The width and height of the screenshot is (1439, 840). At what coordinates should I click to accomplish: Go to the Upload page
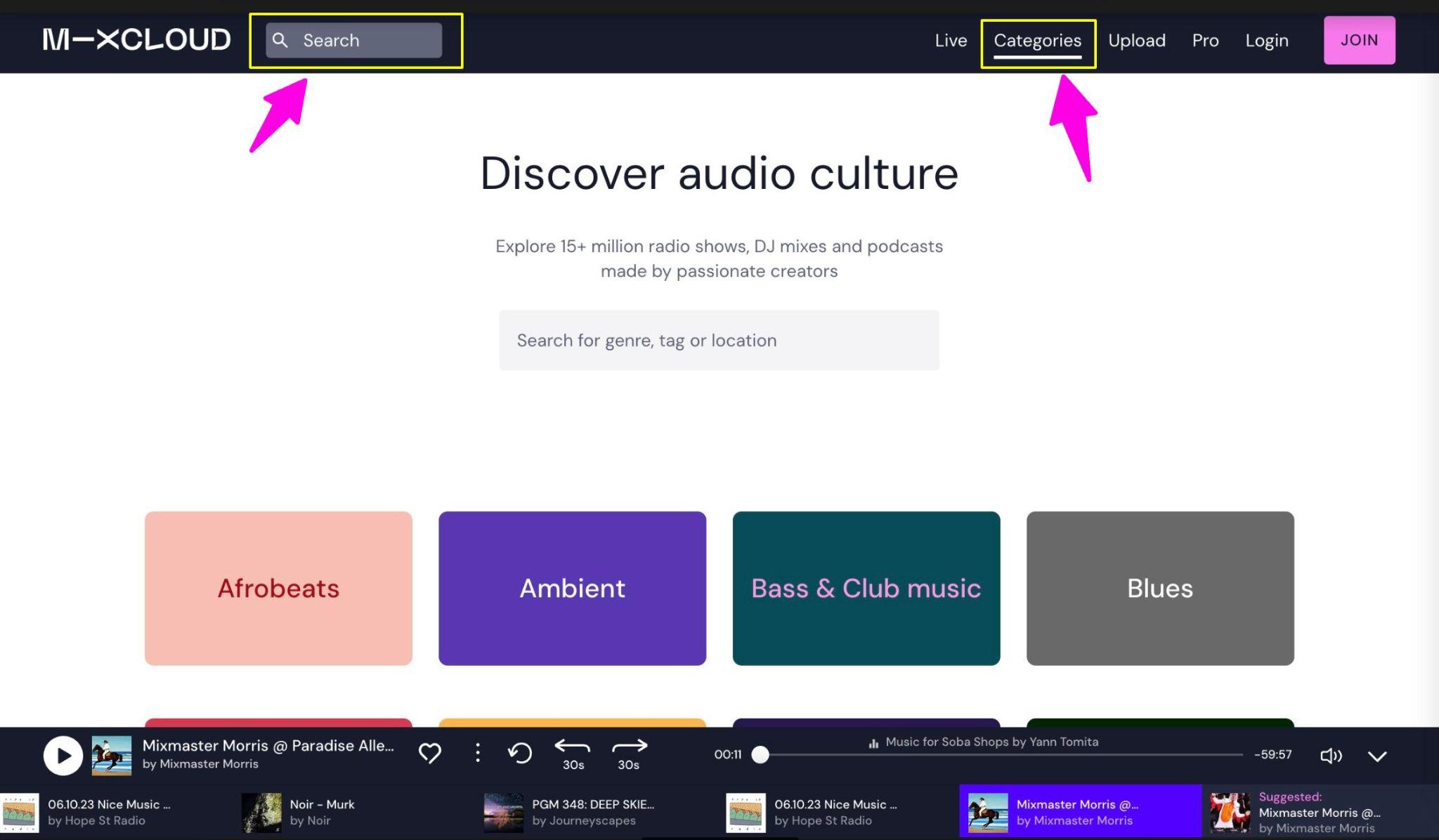click(1136, 40)
